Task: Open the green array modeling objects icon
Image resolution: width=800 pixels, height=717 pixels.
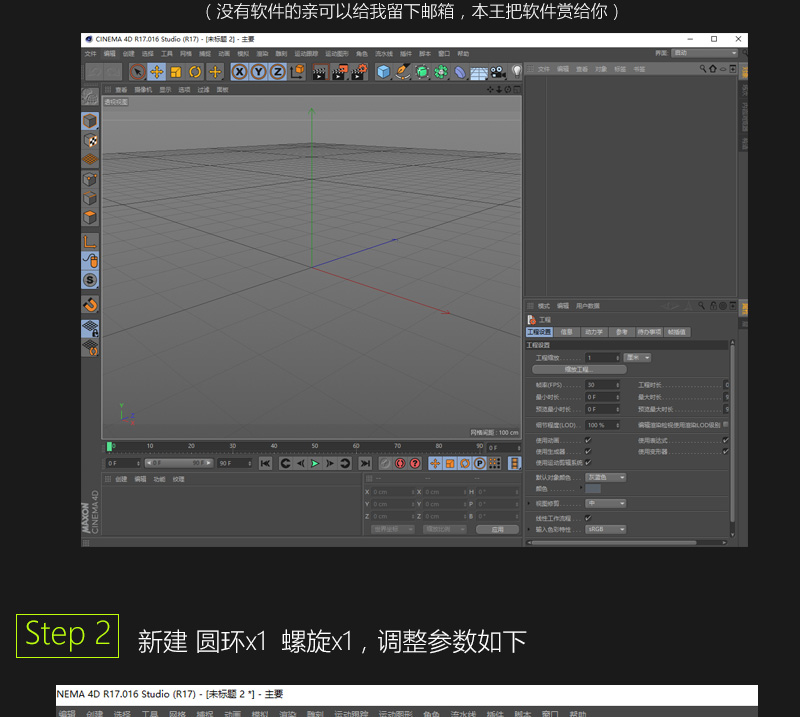Action: click(x=441, y=72)
